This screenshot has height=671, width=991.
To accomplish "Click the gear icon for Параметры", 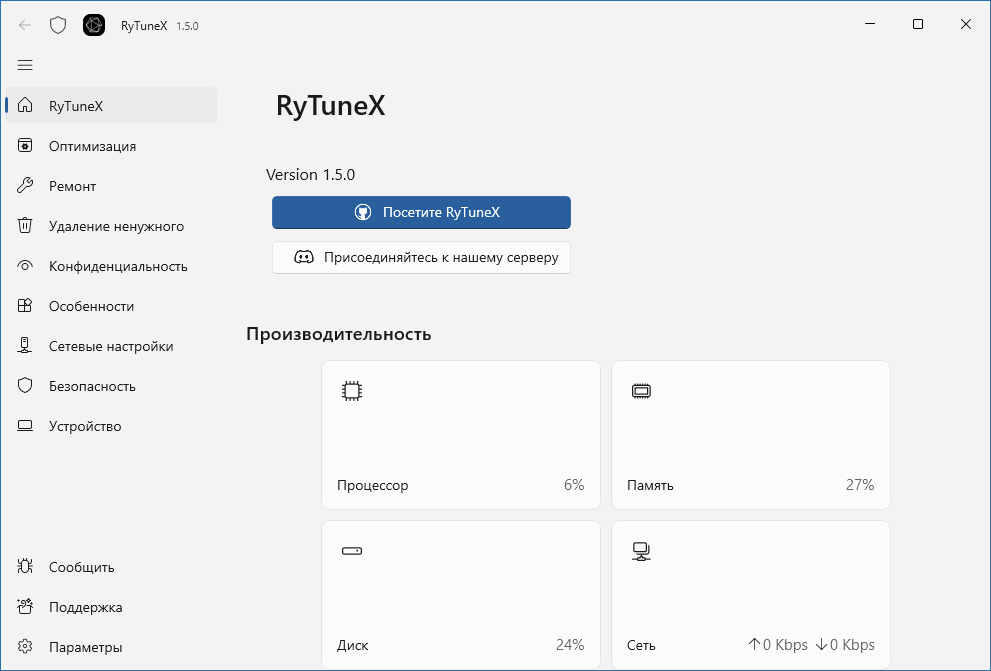I will pyautogui.click(x=26, y=647).
